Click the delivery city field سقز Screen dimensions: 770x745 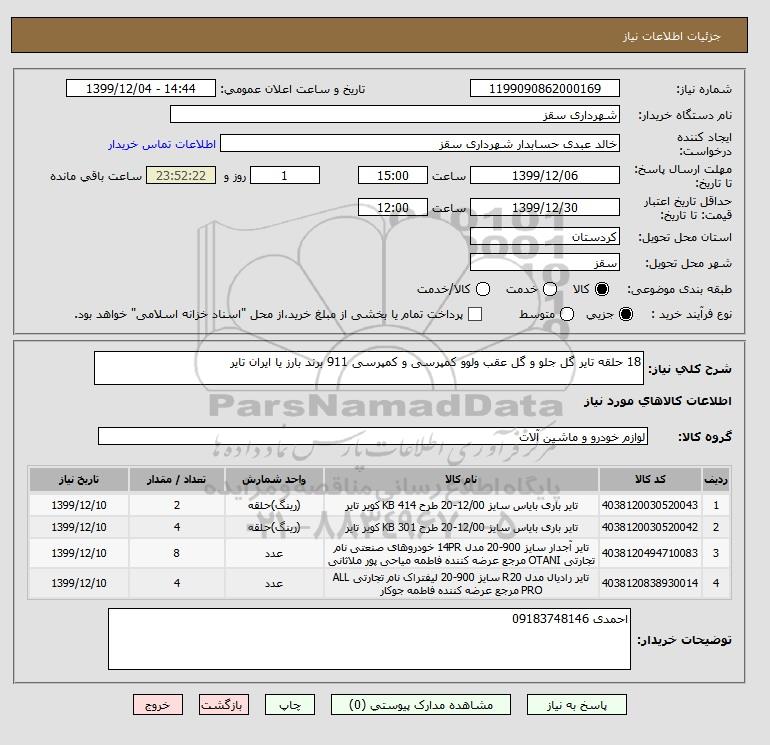545,262
